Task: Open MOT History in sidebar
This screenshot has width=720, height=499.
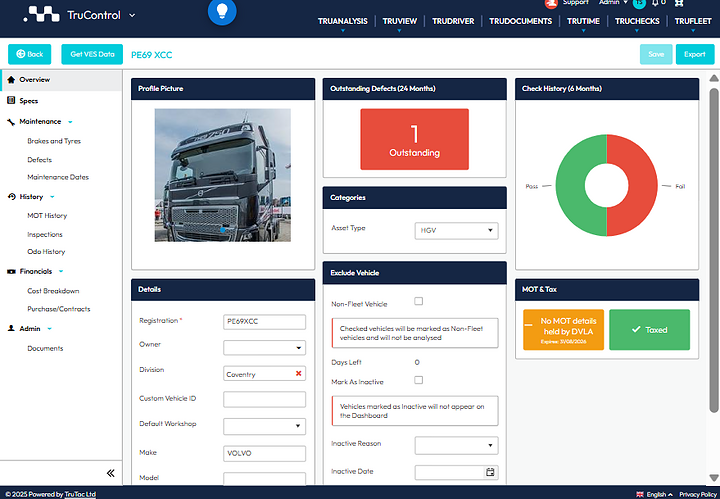Action: 47,216
